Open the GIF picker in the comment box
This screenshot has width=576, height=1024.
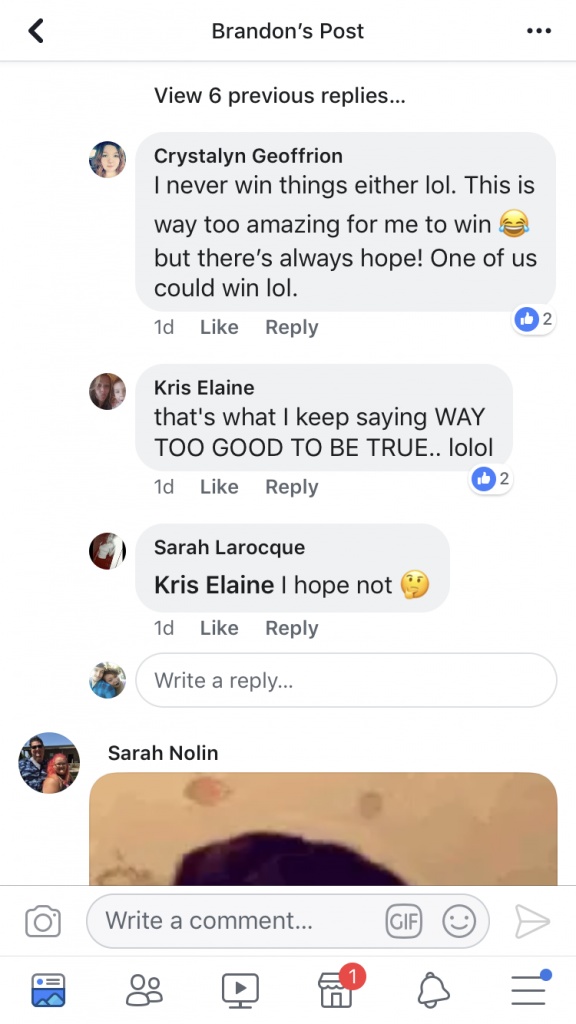[x=404, y=921]
